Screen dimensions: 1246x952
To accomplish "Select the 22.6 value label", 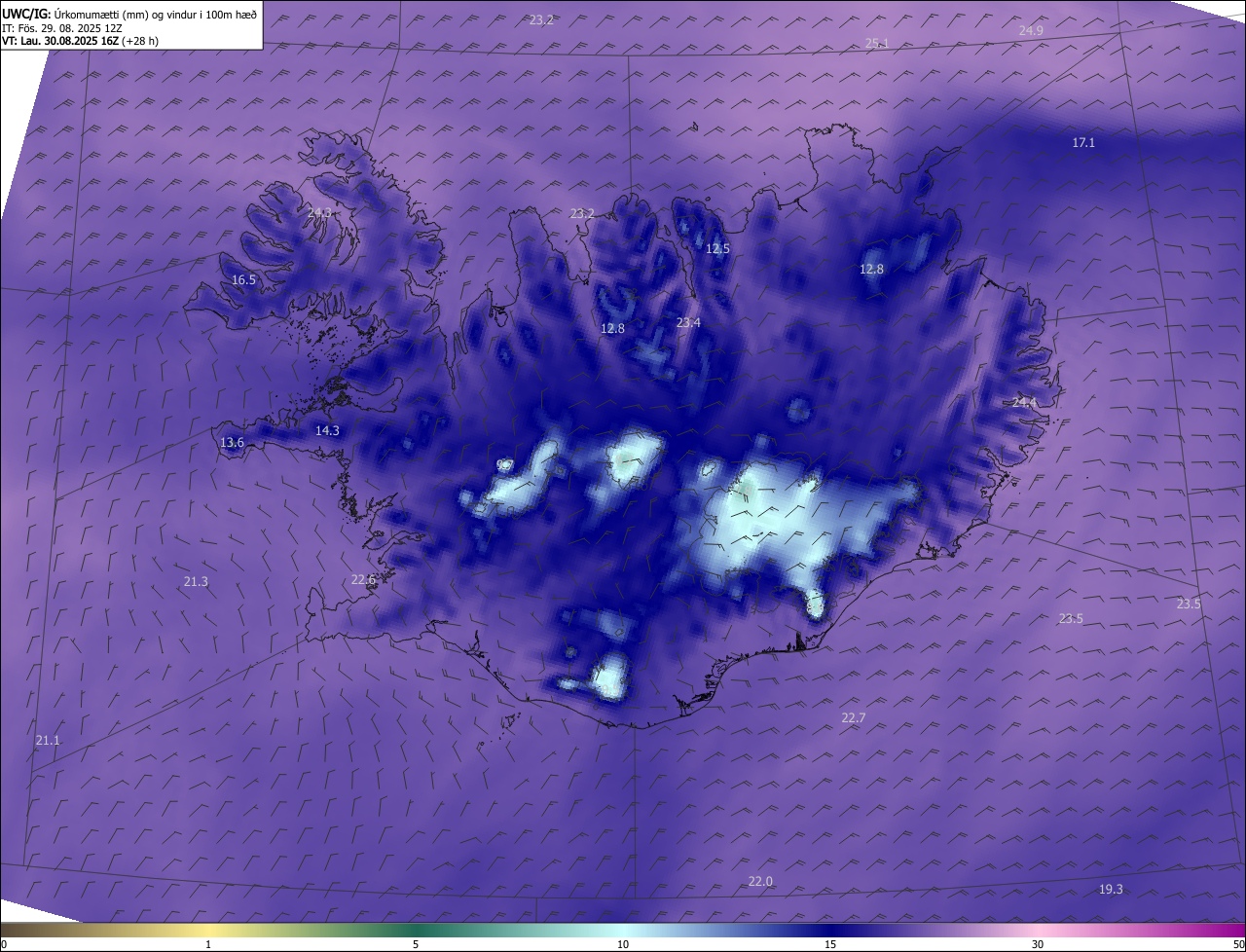I will (x=363, y=580).
